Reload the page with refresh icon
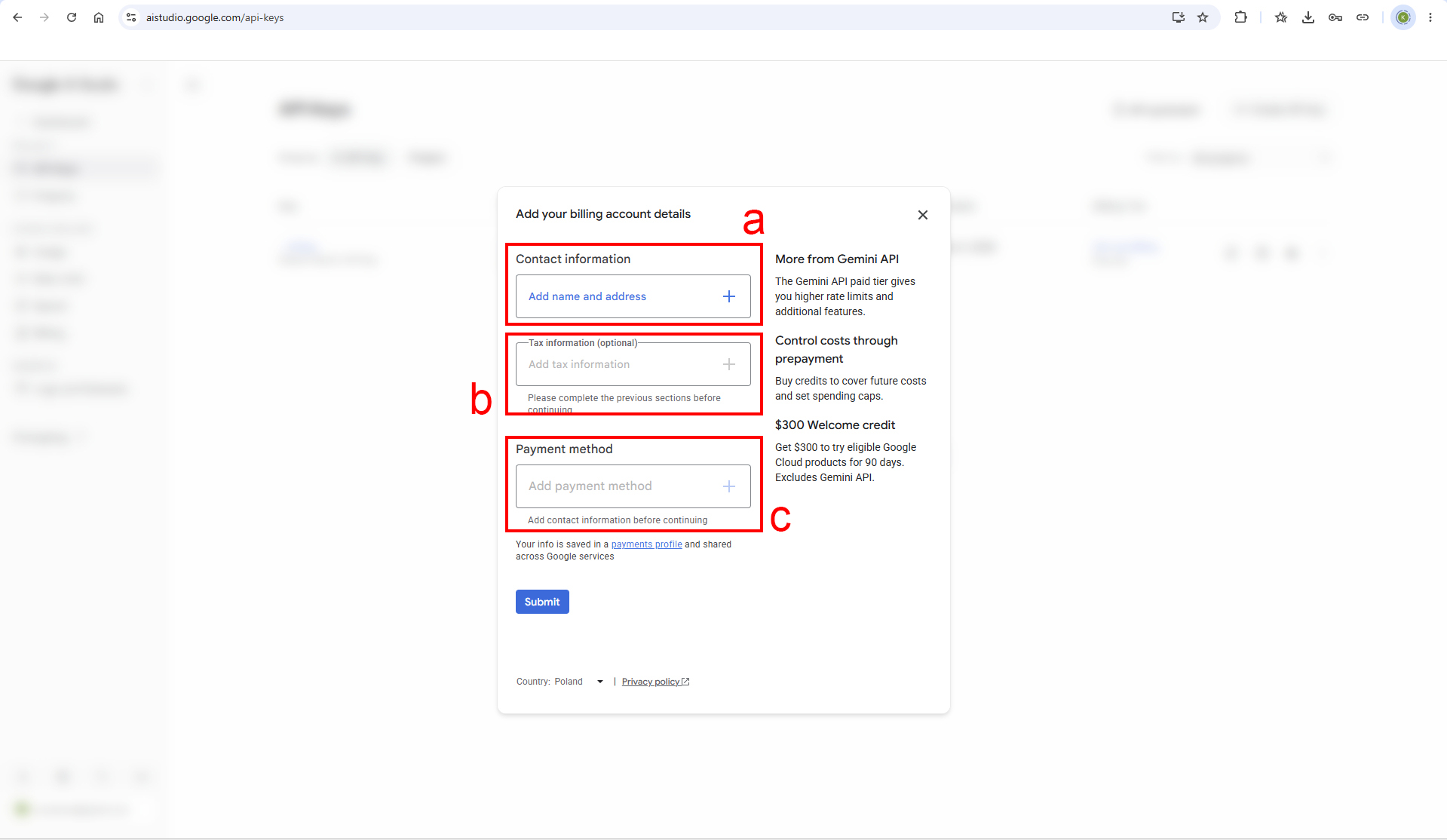1447x840 pixels. point(72,17)
